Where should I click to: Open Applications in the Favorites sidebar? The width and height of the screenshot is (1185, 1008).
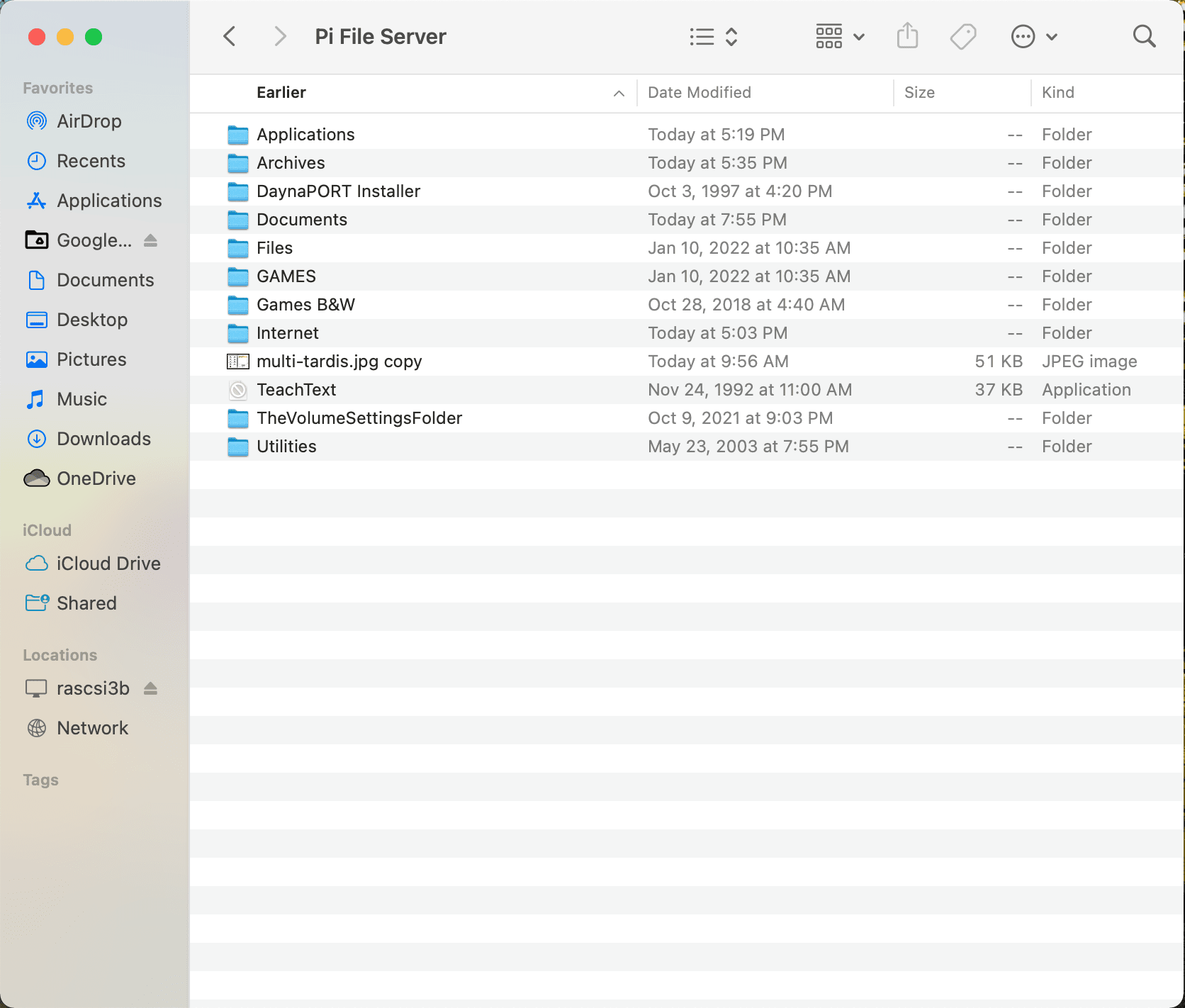coord(95,201)
